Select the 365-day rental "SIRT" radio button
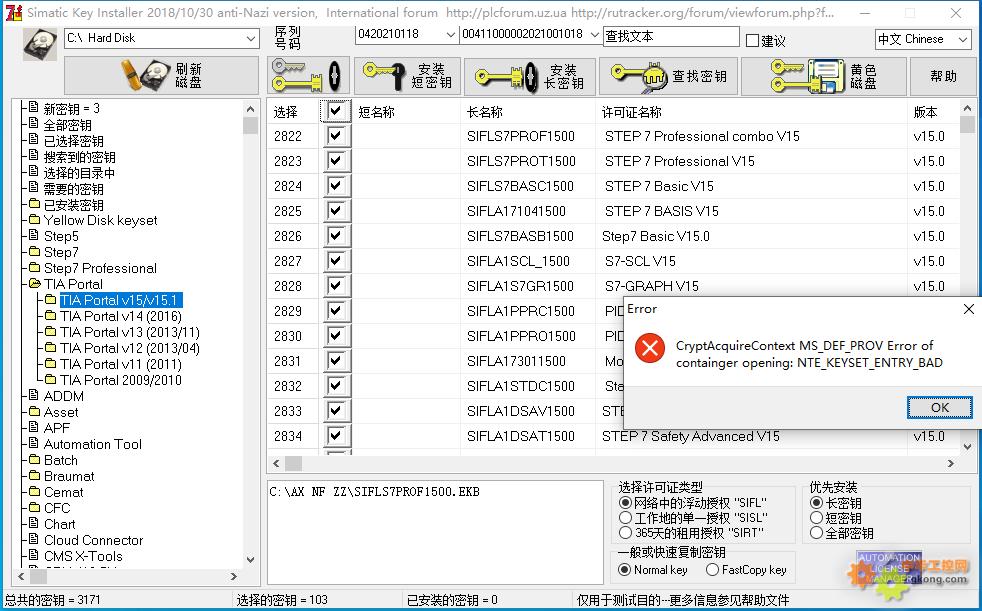 point(624,533)
